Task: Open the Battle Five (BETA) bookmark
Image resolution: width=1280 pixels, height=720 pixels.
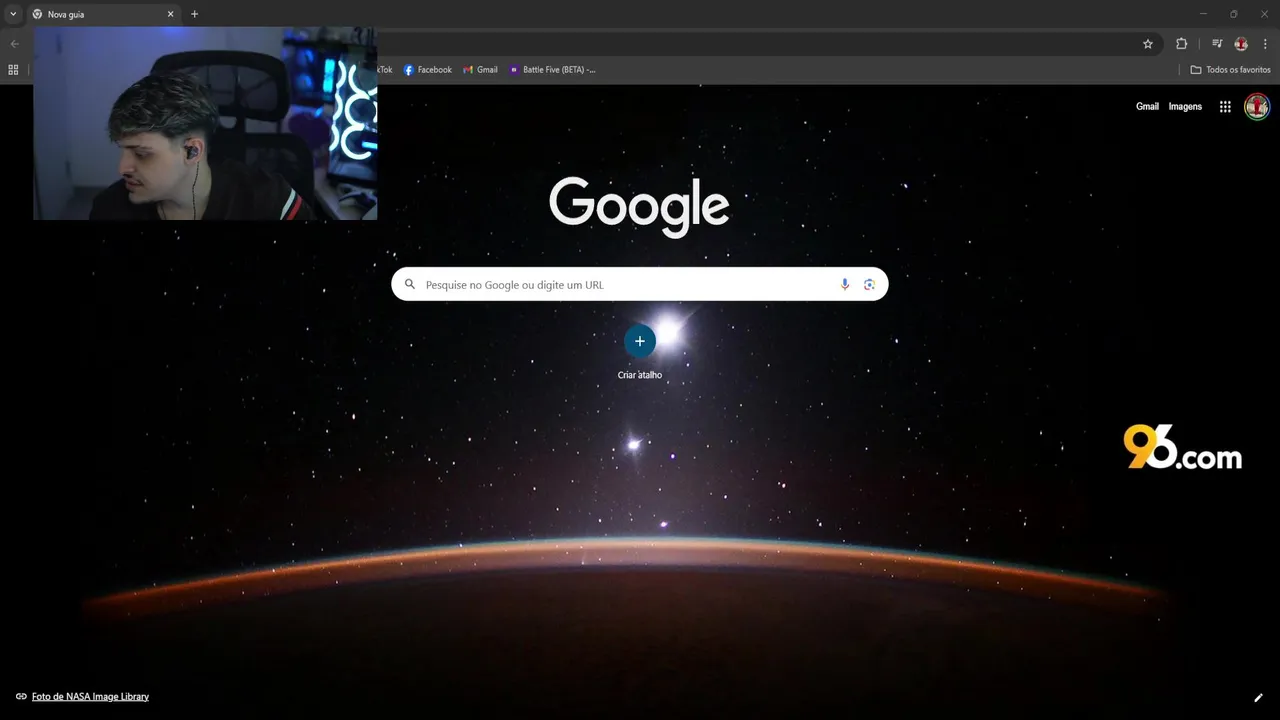Action: (552, 70)
